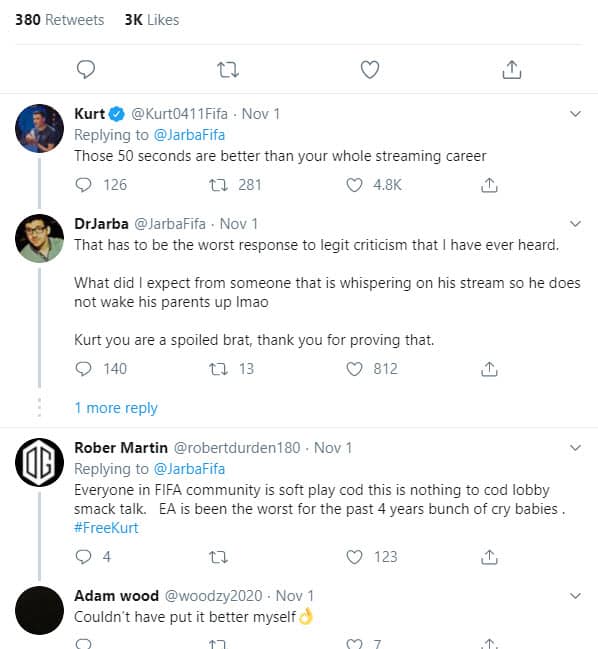
Task: Open the #FreeKurt hashtag
Action: pos(106,528)
